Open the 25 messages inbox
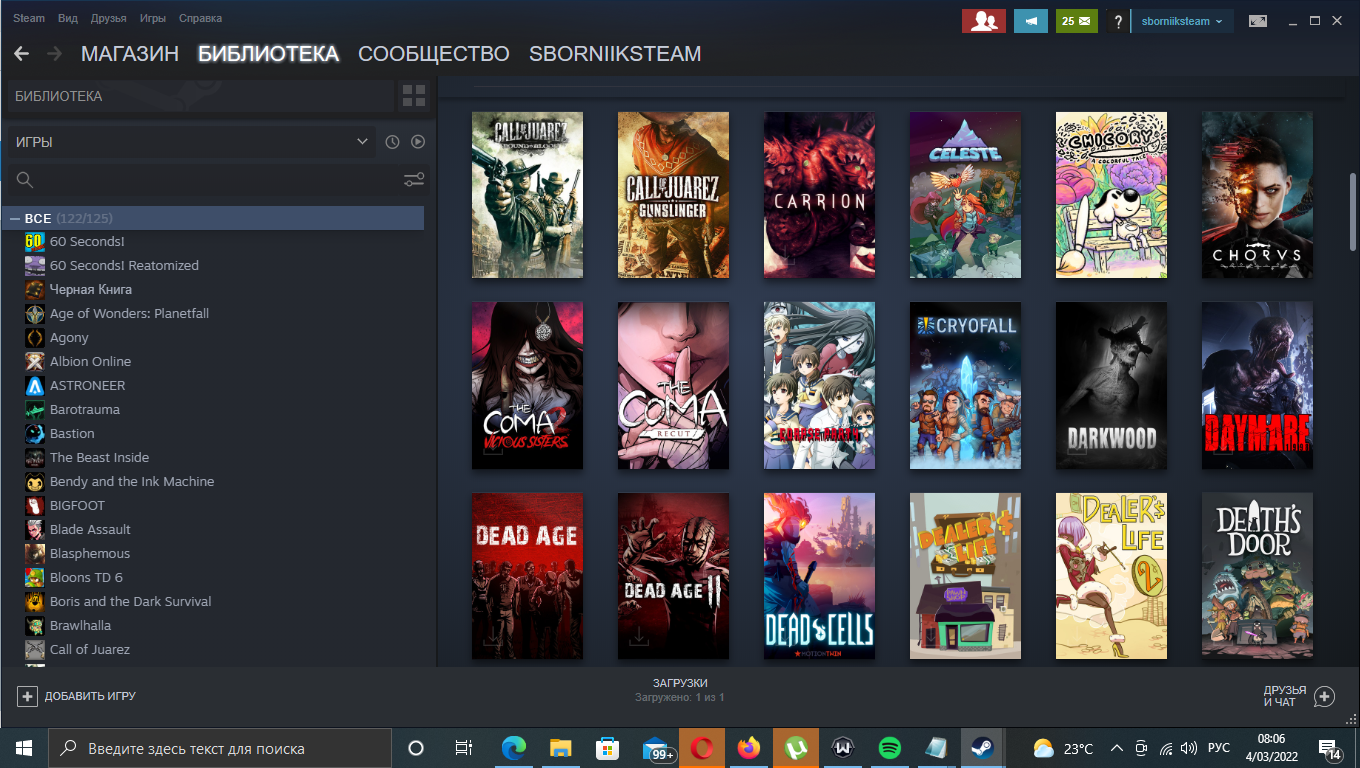 tap(1076, 21)
